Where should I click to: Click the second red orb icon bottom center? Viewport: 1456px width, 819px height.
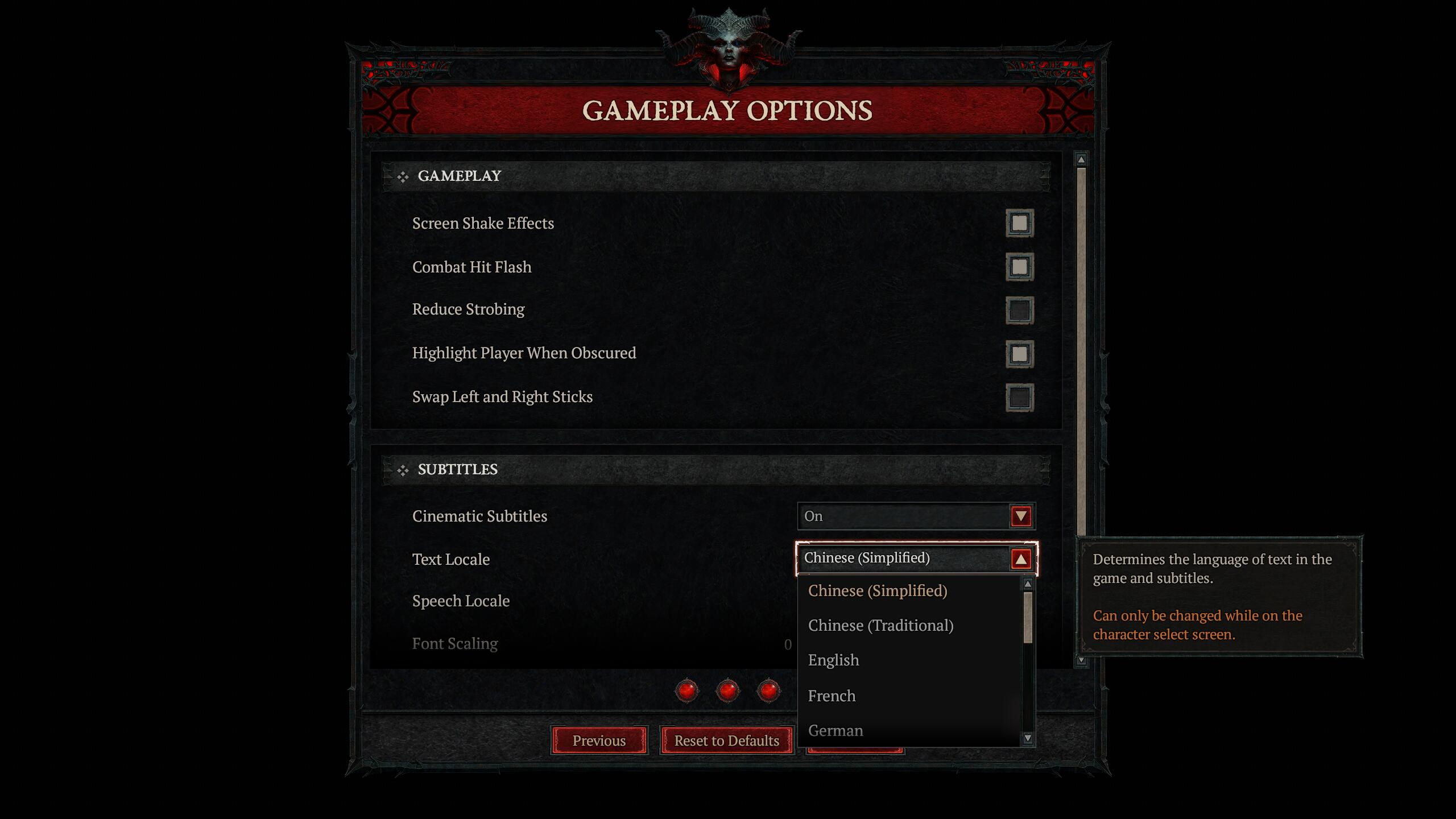727,689
